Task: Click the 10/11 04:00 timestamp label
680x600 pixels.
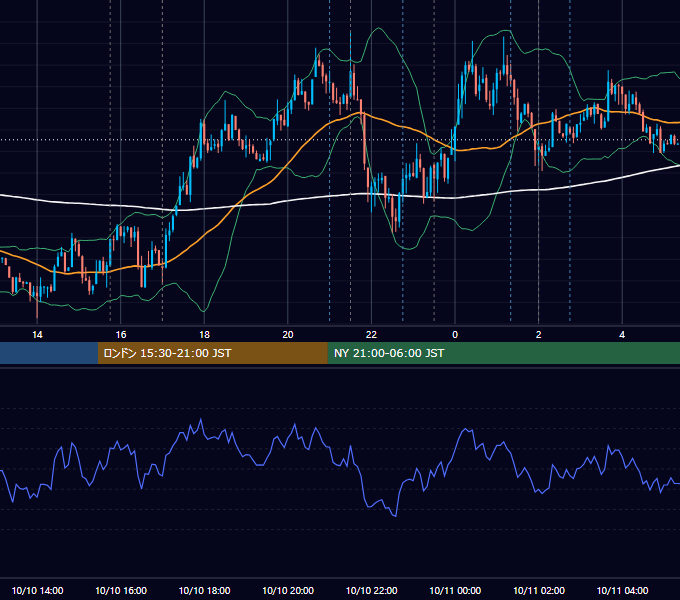Action: 622,590
